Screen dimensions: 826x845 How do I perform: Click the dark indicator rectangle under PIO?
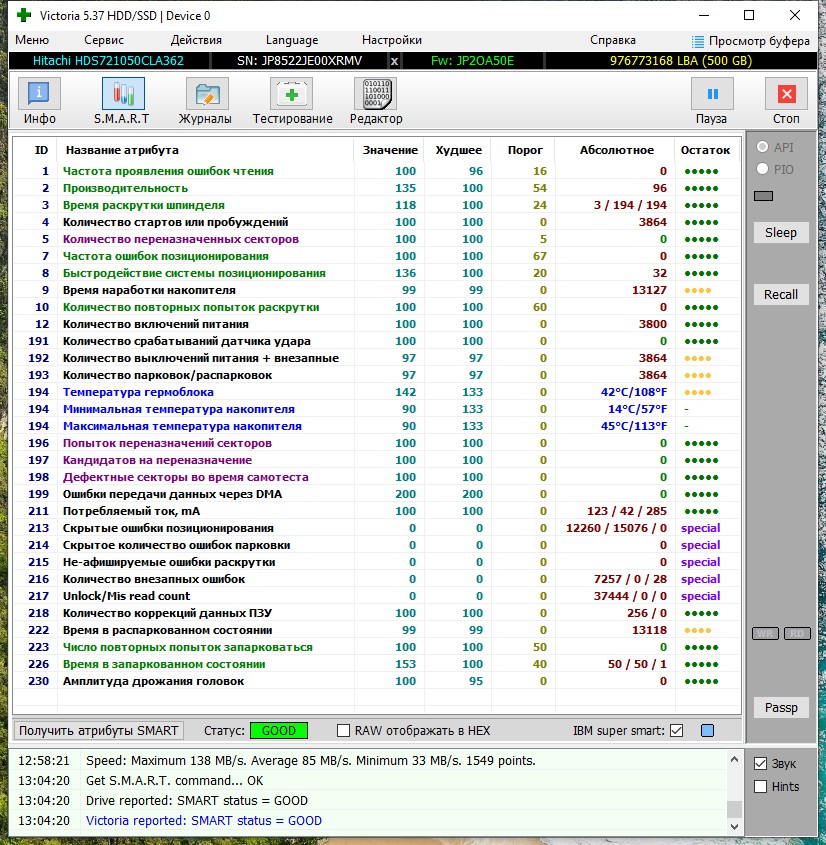click(x=763, y=196)
